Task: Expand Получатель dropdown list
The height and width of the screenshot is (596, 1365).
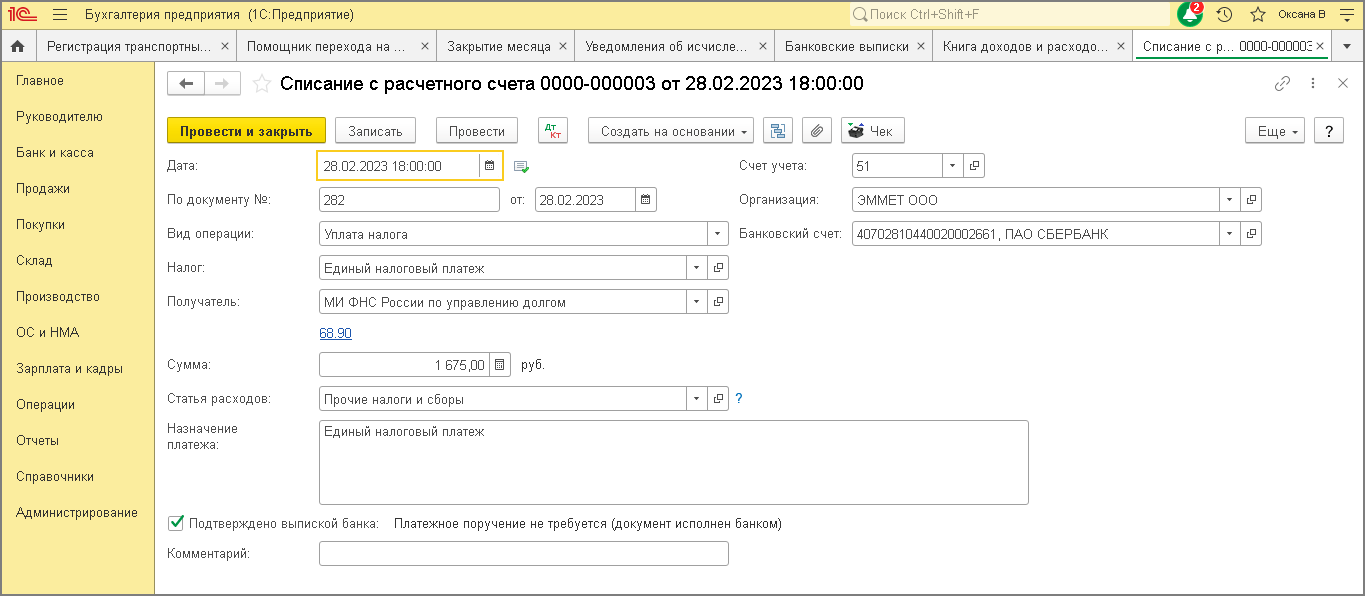Action: click(698, 302)
